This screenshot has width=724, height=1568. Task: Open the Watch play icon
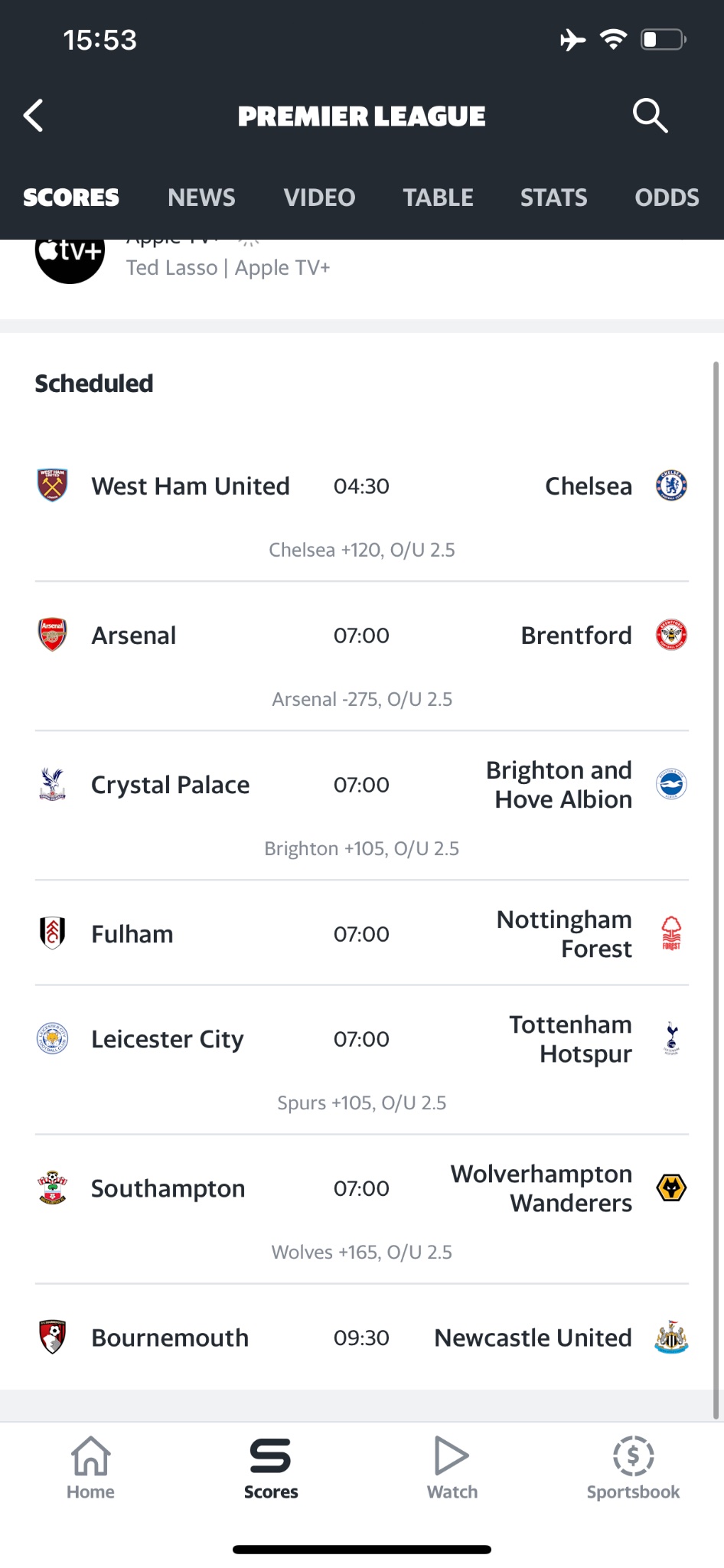point(452,1455)
